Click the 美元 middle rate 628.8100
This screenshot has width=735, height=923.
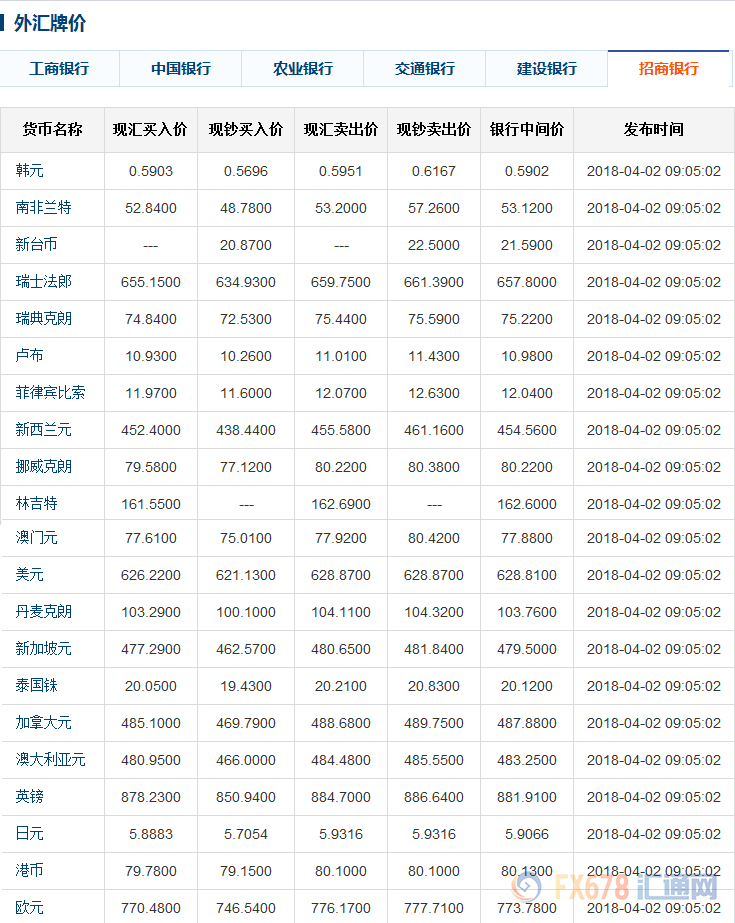pos(527,575)
